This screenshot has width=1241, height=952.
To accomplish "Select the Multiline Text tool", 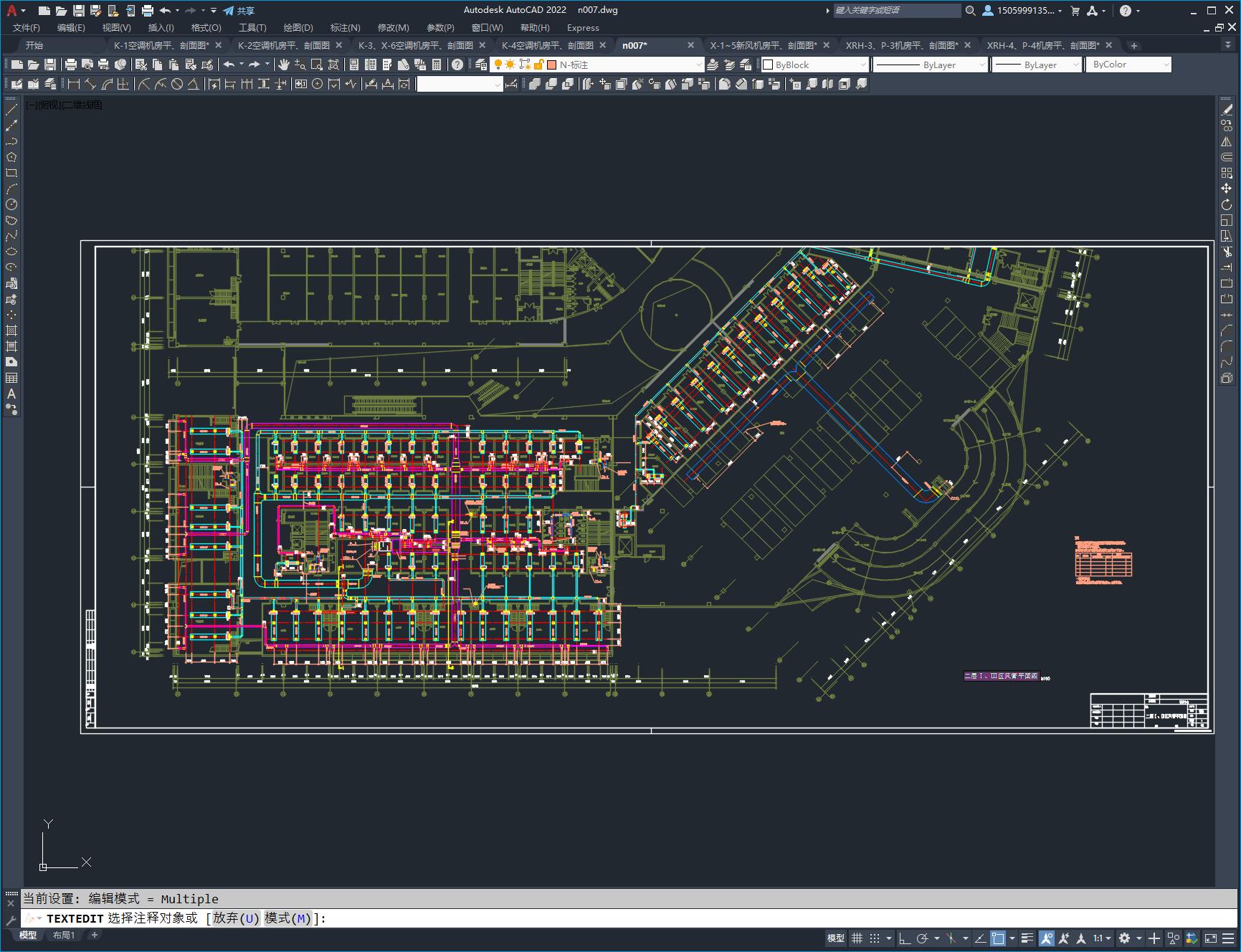I will pyautogui.click(x=11, y=394).
